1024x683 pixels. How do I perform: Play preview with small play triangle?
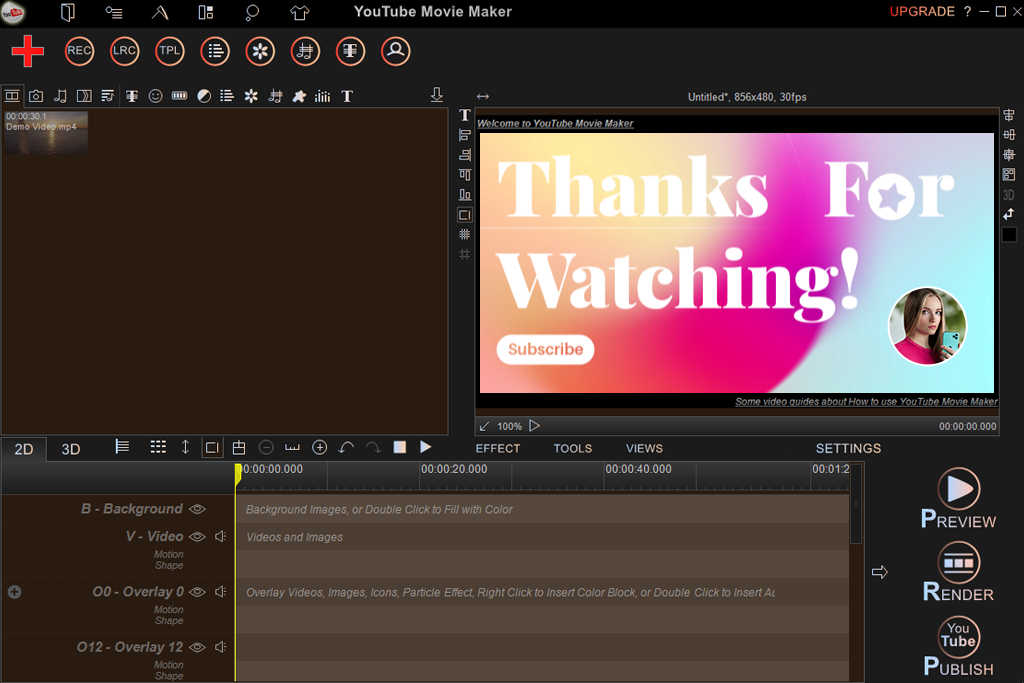click(x=535, y=426)
